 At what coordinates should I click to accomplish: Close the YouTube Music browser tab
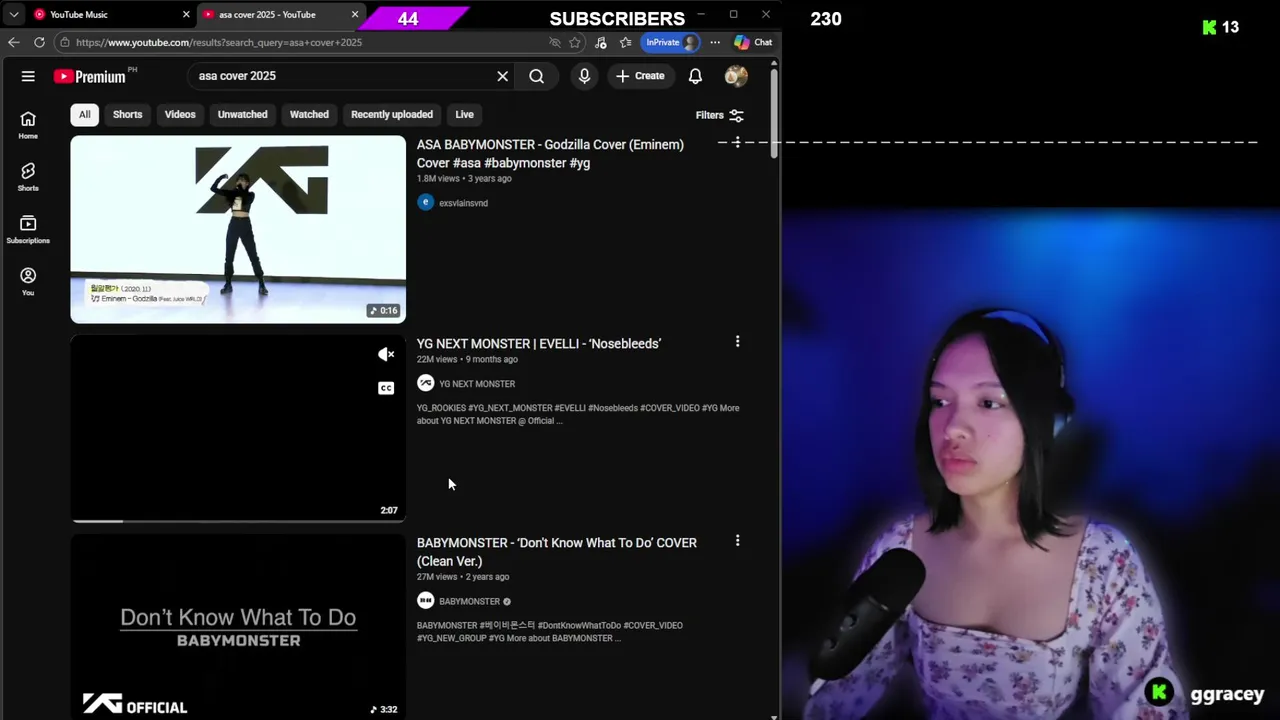tap(186, 15)
